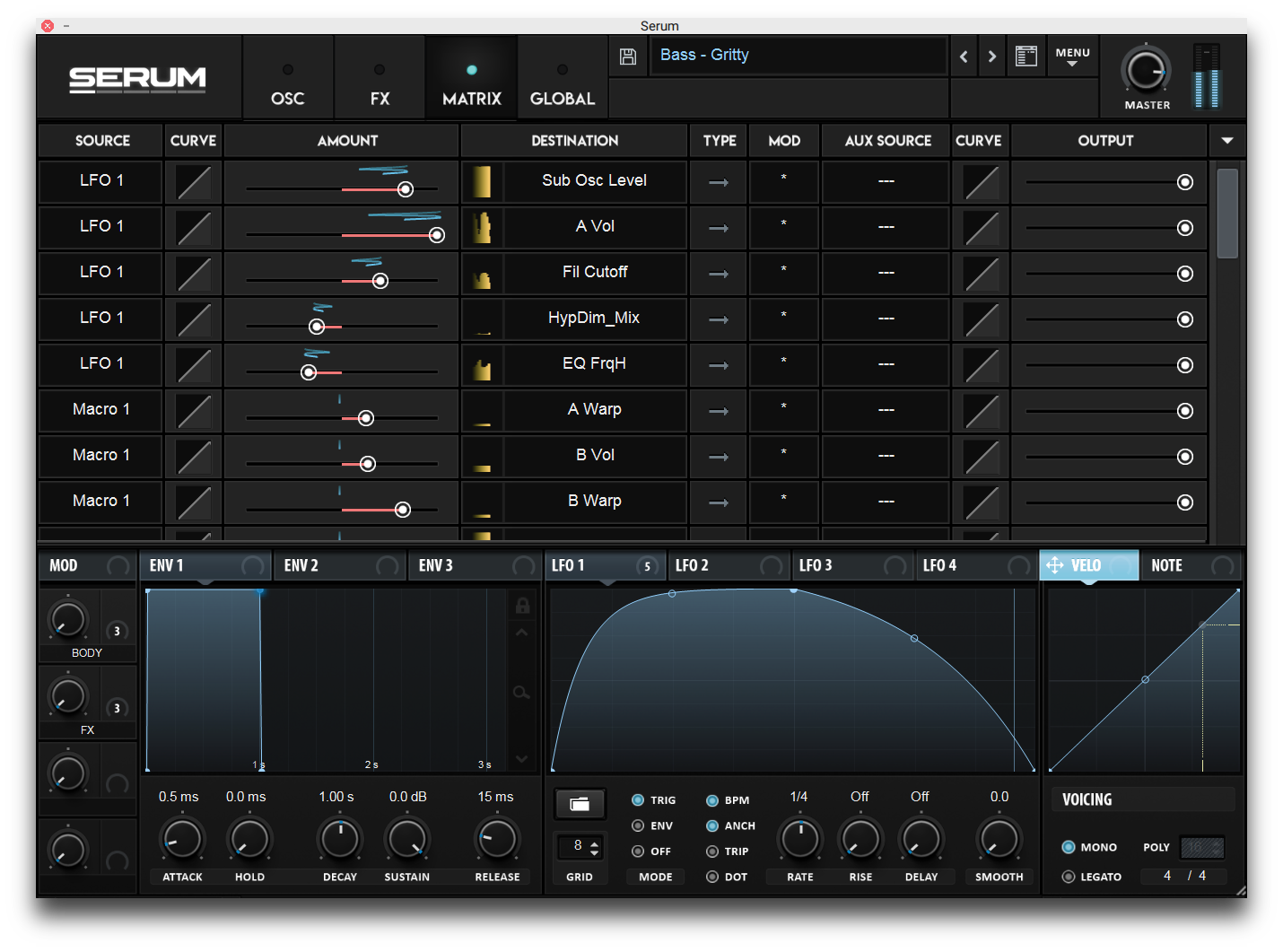Viewport: 1283px width, 952px height.
Task: Click the aux curve icon in A Warp row
Action: pos(981,411)
